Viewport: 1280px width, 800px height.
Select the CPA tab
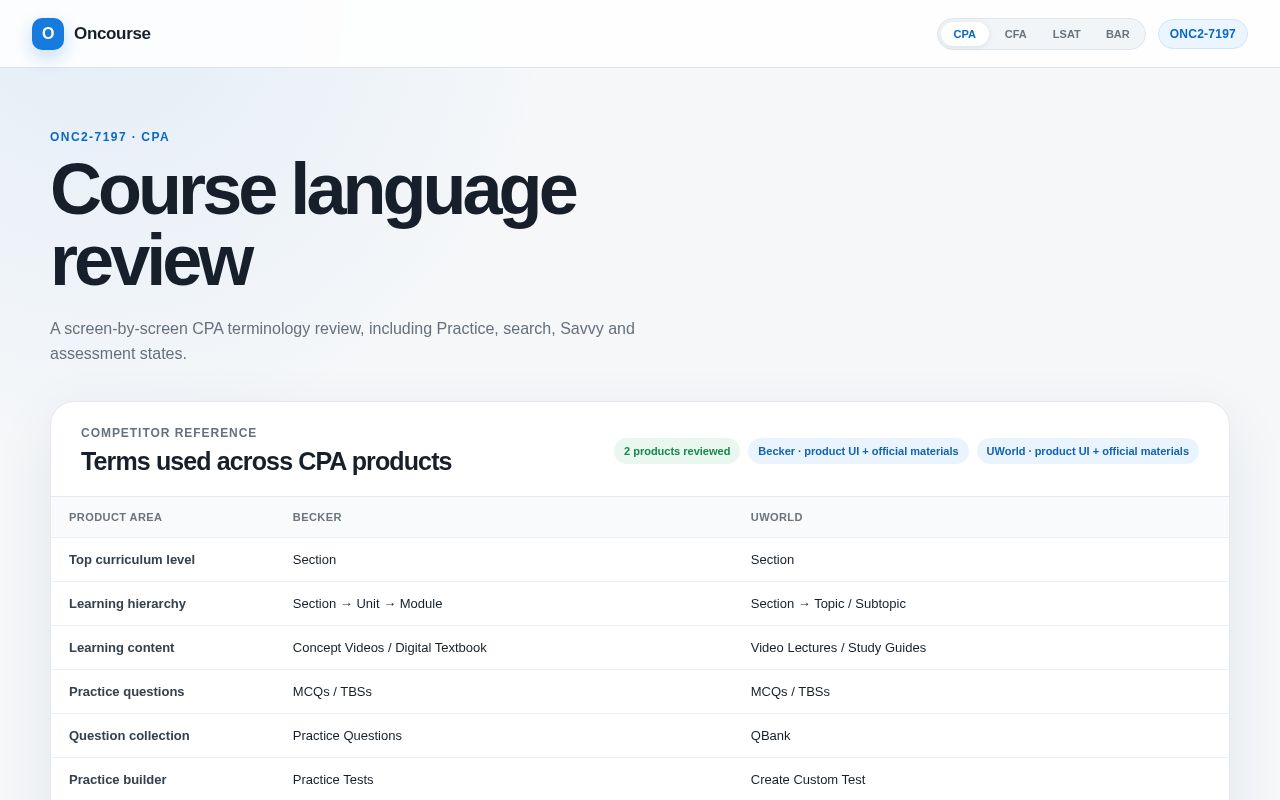pyautogui.click(x=965, y=34)
